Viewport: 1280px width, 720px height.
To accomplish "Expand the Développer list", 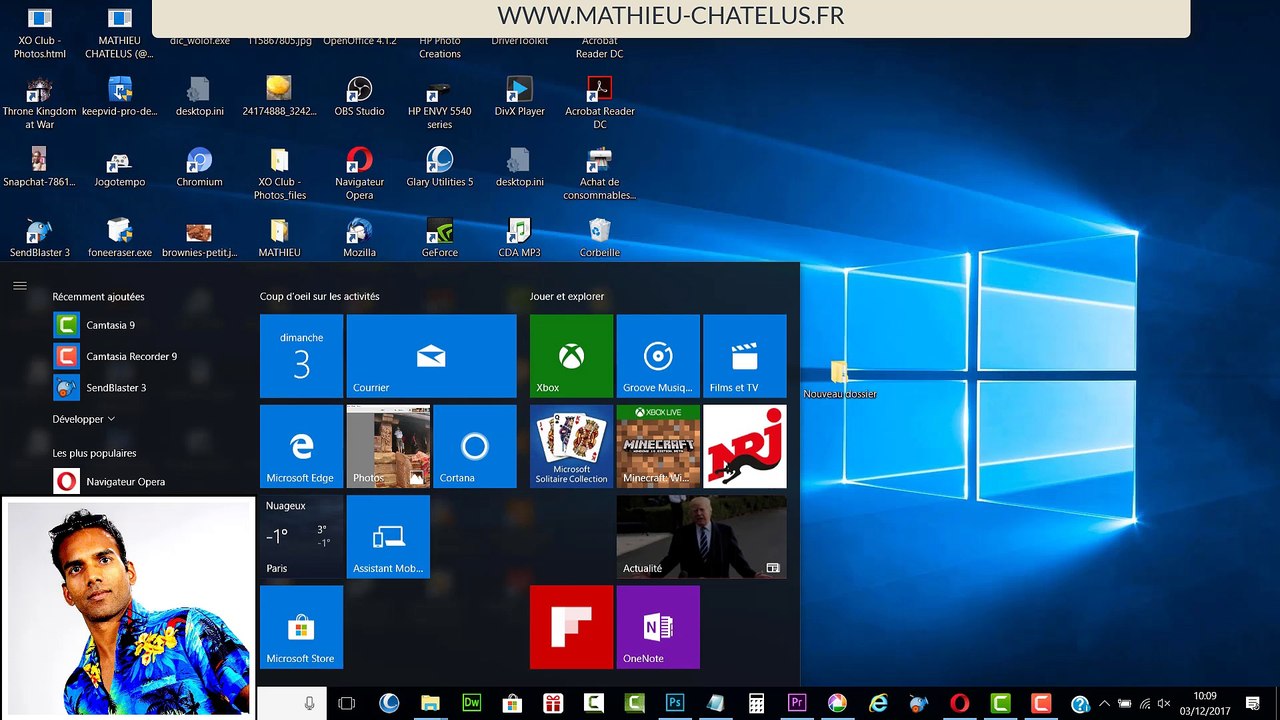I will (84, 419).
